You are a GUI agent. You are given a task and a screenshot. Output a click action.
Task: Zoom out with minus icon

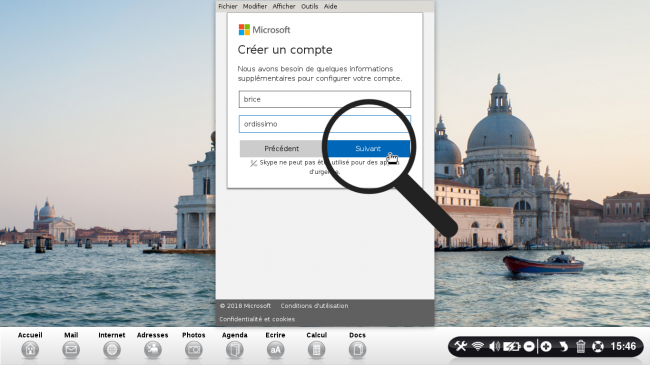tap(529, 346)
